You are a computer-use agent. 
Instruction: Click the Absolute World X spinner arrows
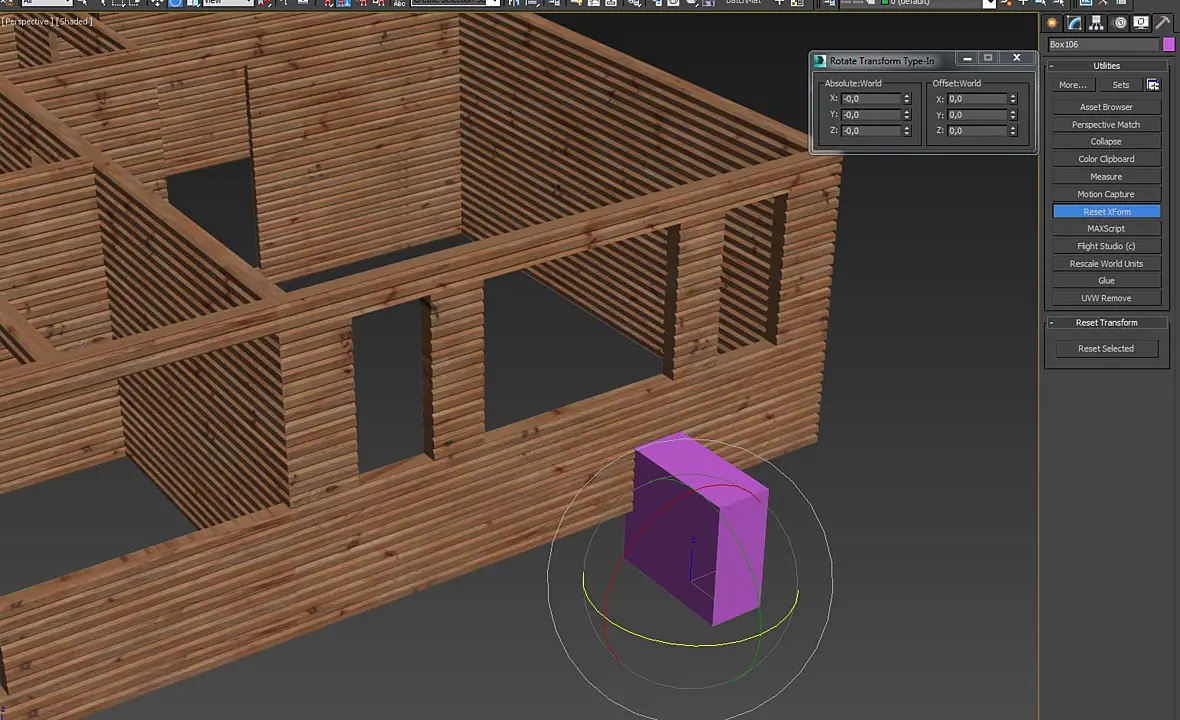[907, 99]
